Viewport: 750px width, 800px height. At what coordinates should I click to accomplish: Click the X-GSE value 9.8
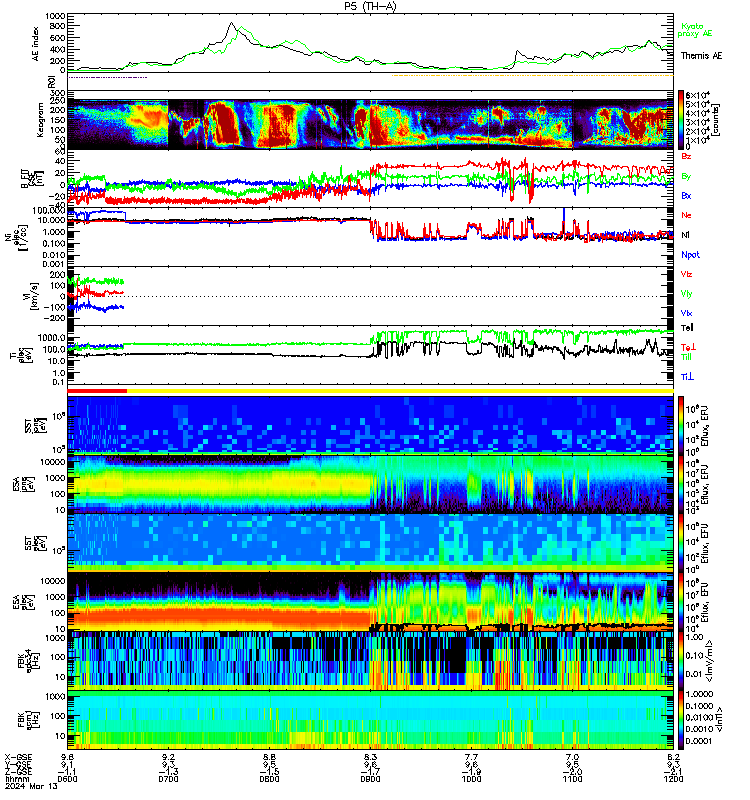[x=67, y=758]
